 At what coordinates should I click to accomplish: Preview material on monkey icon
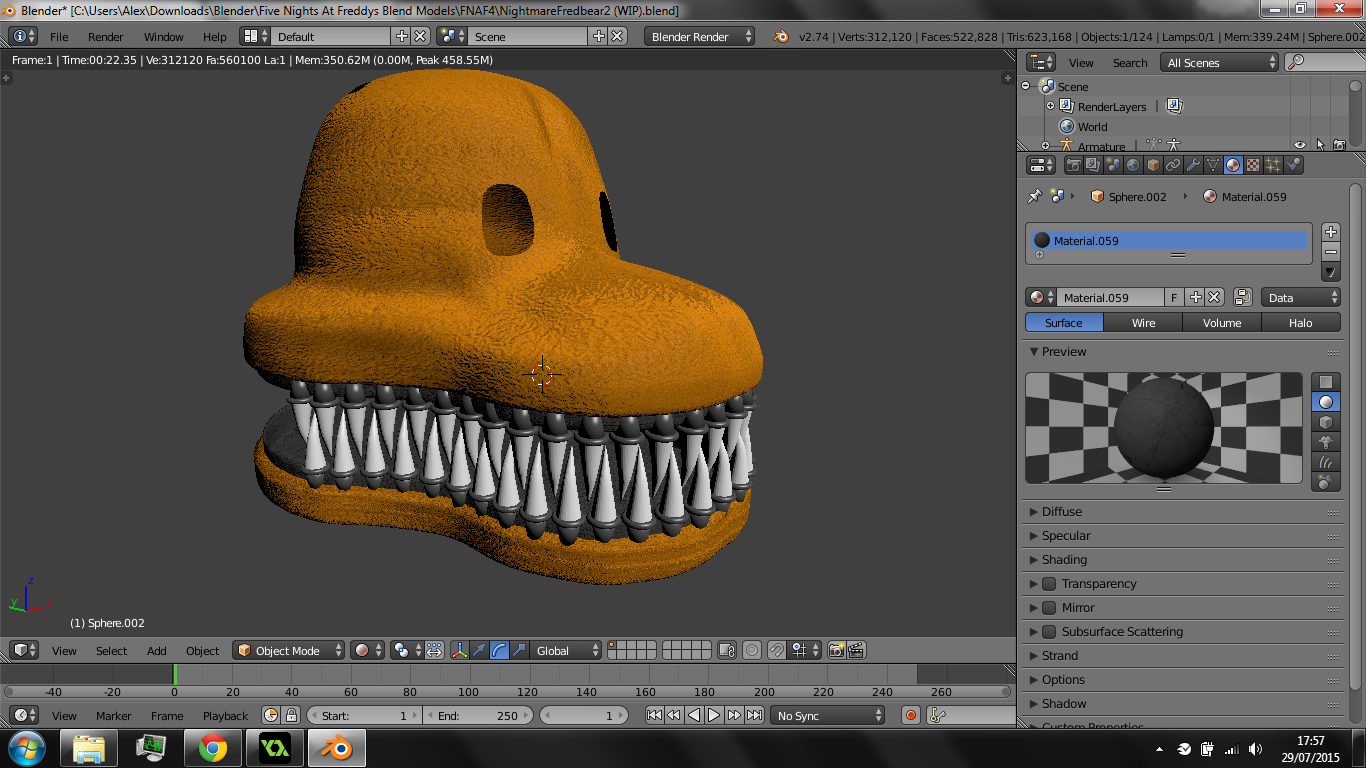pyautogui.click(x=1326, y=441)
